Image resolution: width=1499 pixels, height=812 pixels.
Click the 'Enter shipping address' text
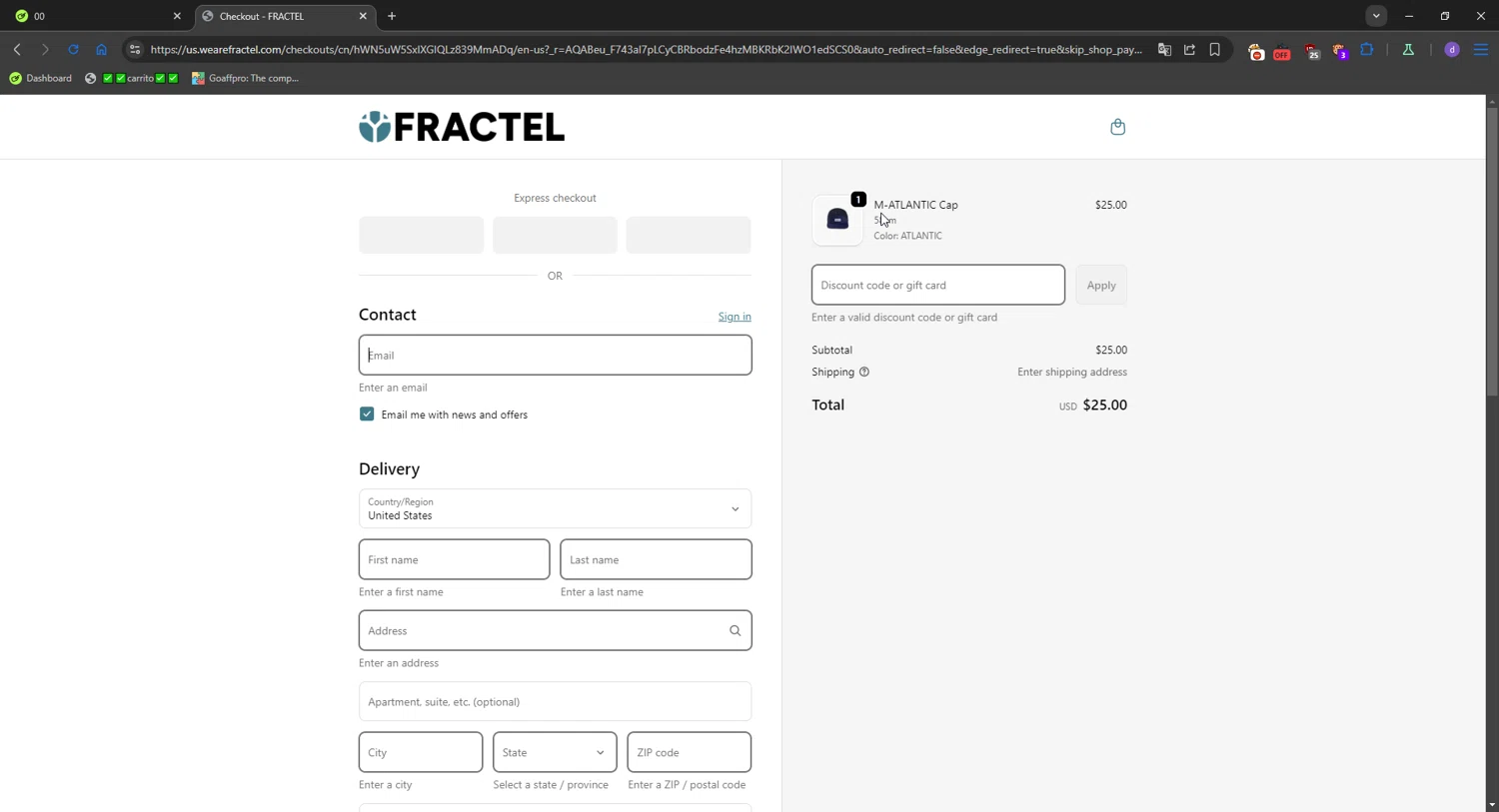tap(1072, 372)
